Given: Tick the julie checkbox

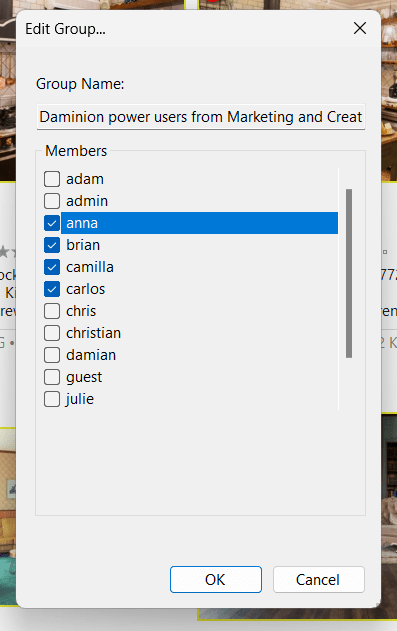Looking at the screenshot, I should pos(52,399).
